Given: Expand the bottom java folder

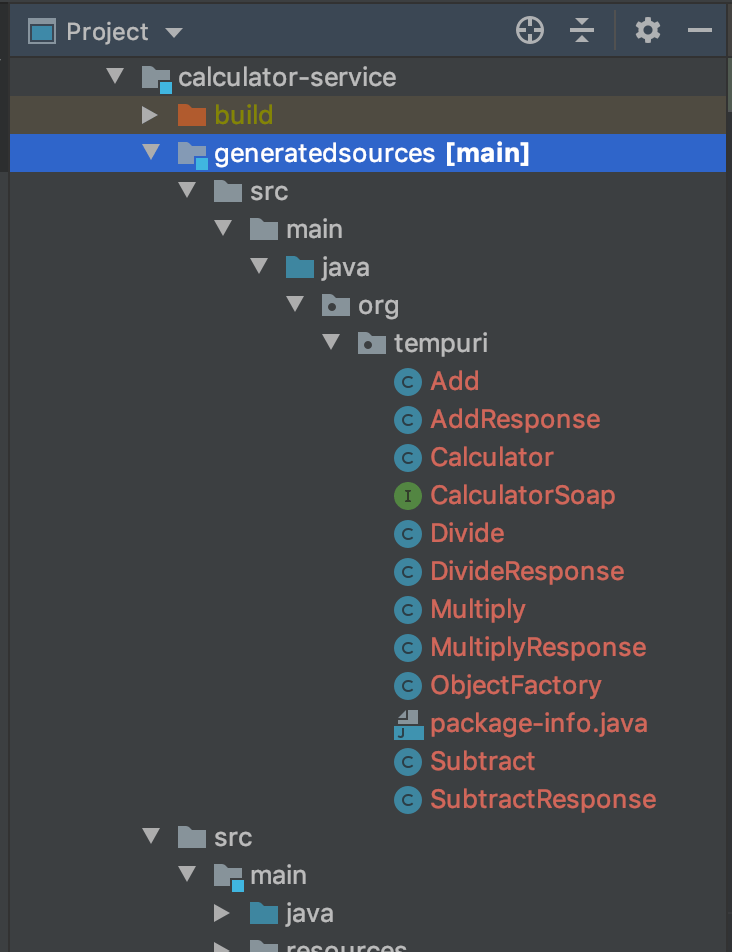Looking at the screenshot, I should [x=223, y=913].
